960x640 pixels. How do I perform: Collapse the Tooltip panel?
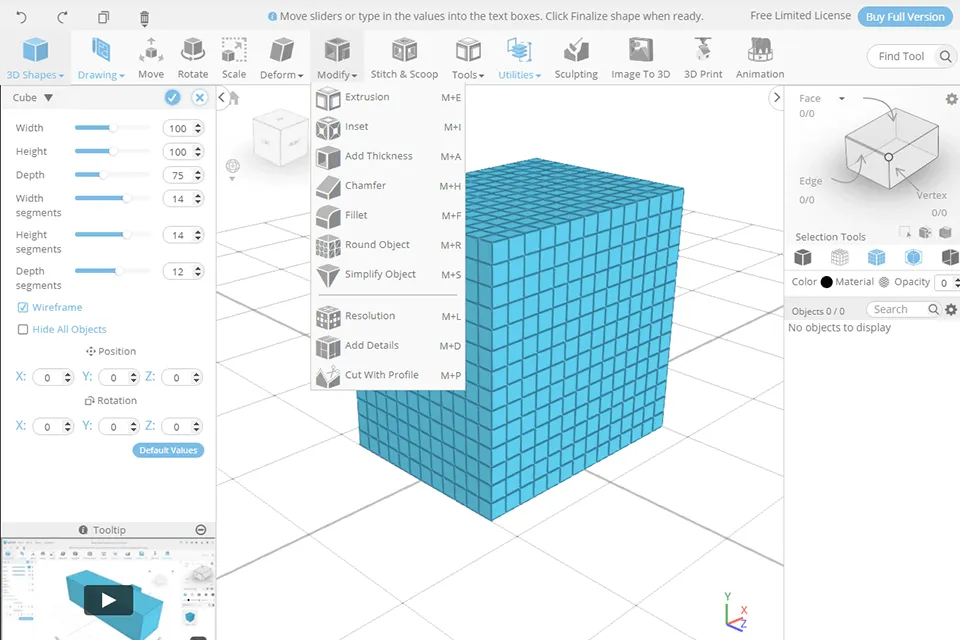pyautogui.click(x=201, y=529)
